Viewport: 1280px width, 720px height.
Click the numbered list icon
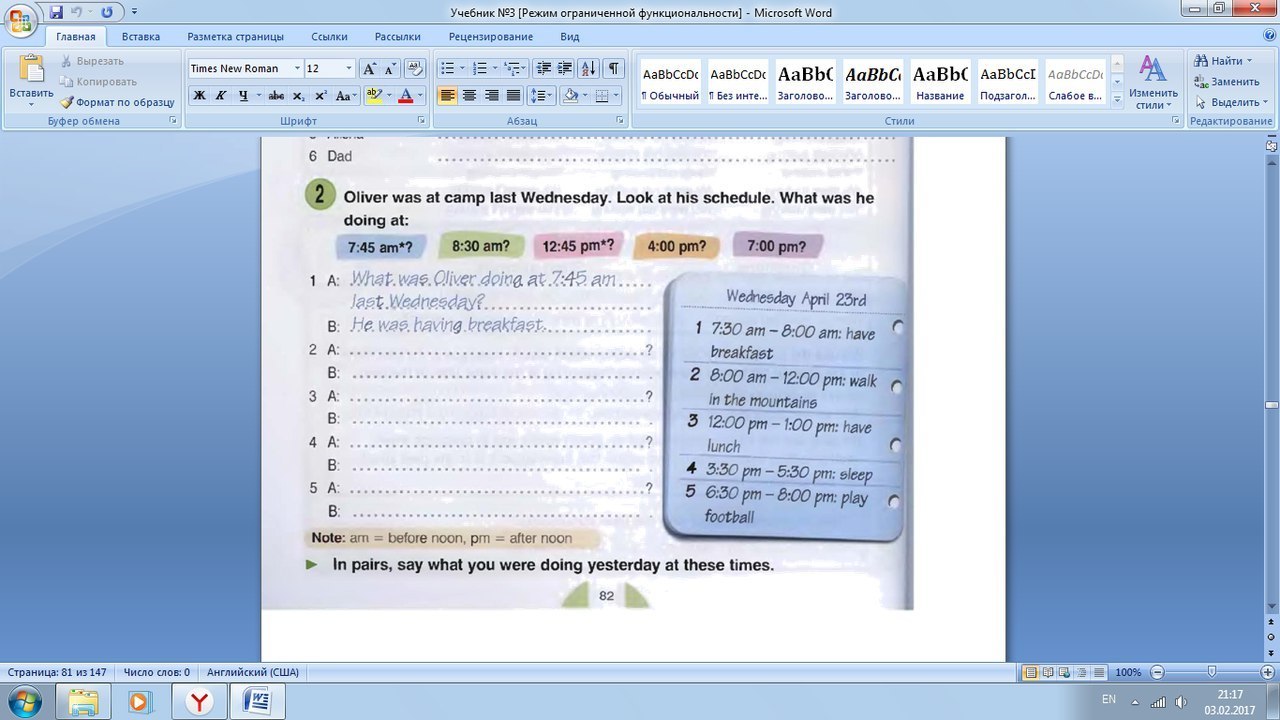click(x=478, y=68)
